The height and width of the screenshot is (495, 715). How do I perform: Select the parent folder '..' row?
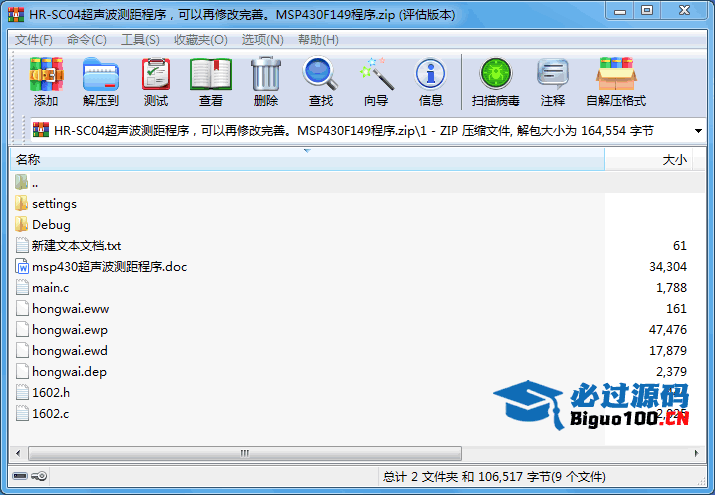point(358,183)
